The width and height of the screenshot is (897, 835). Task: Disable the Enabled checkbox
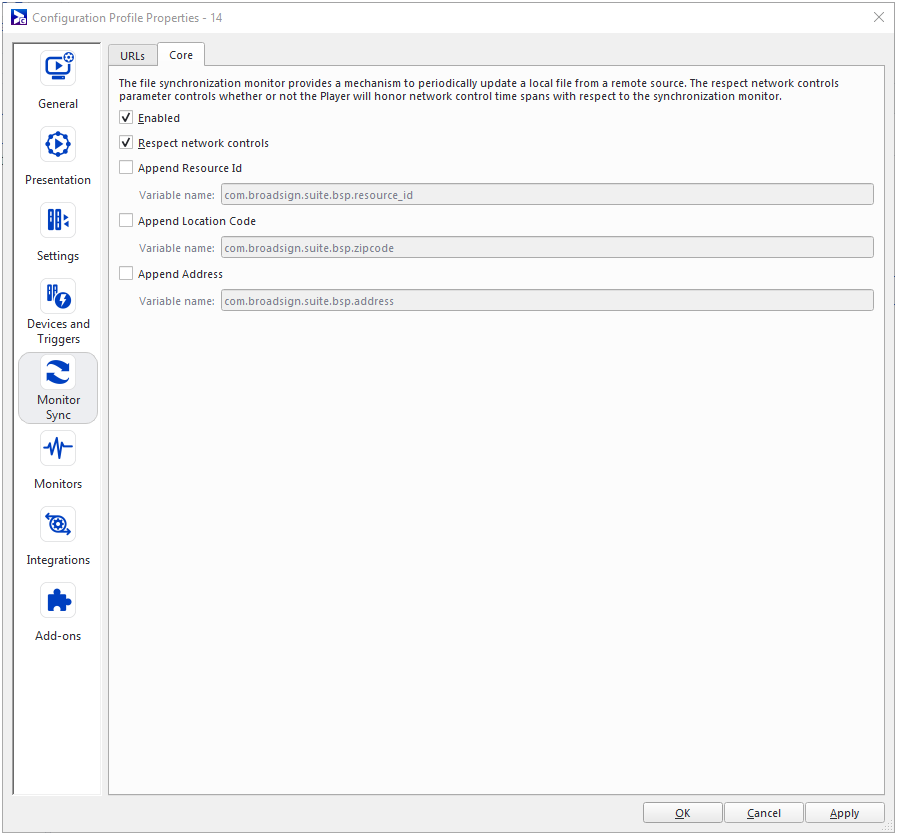click(126, 118)
